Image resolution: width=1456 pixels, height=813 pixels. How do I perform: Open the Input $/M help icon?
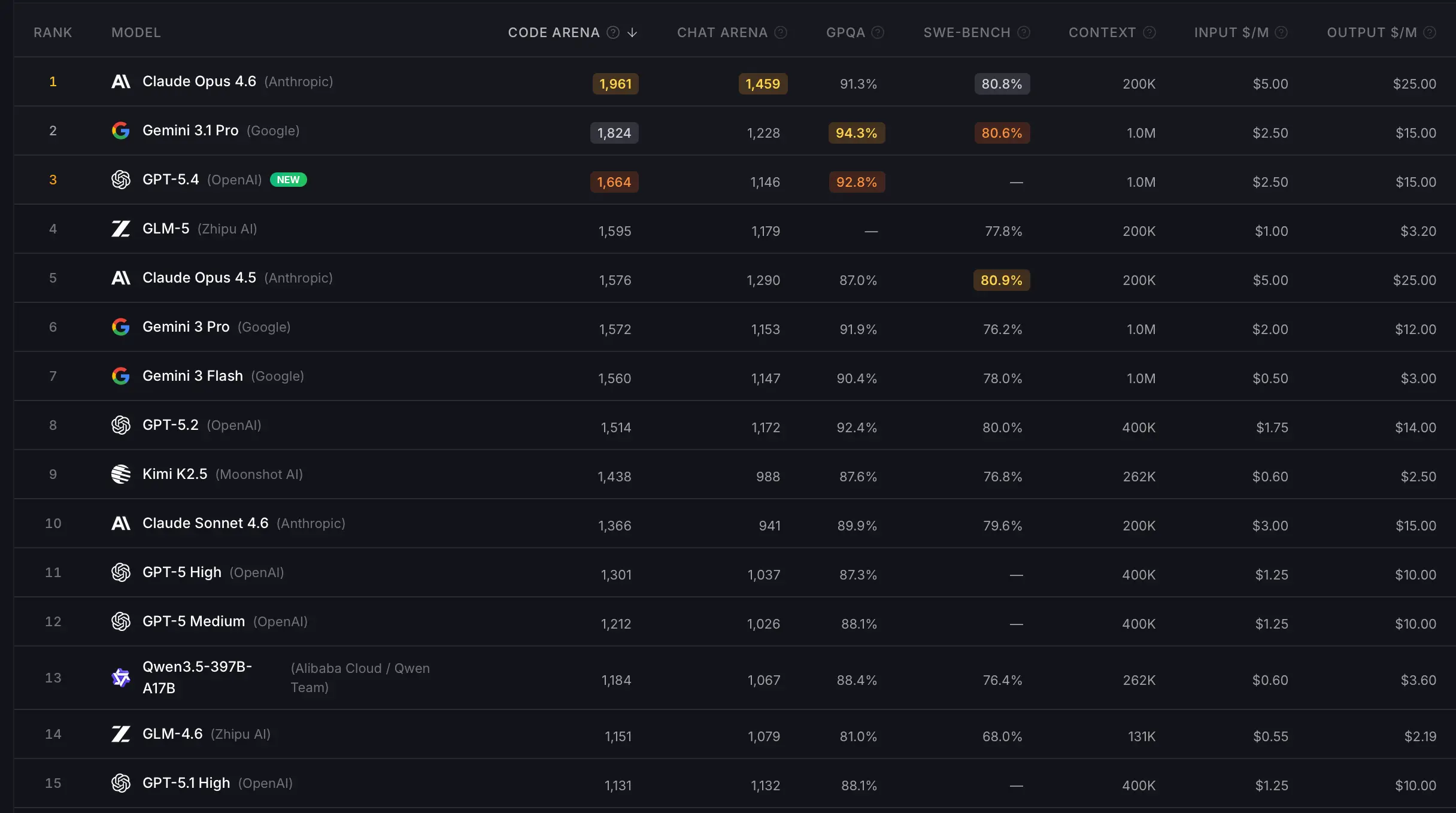pyautogui.click(x=1281, y=32)
